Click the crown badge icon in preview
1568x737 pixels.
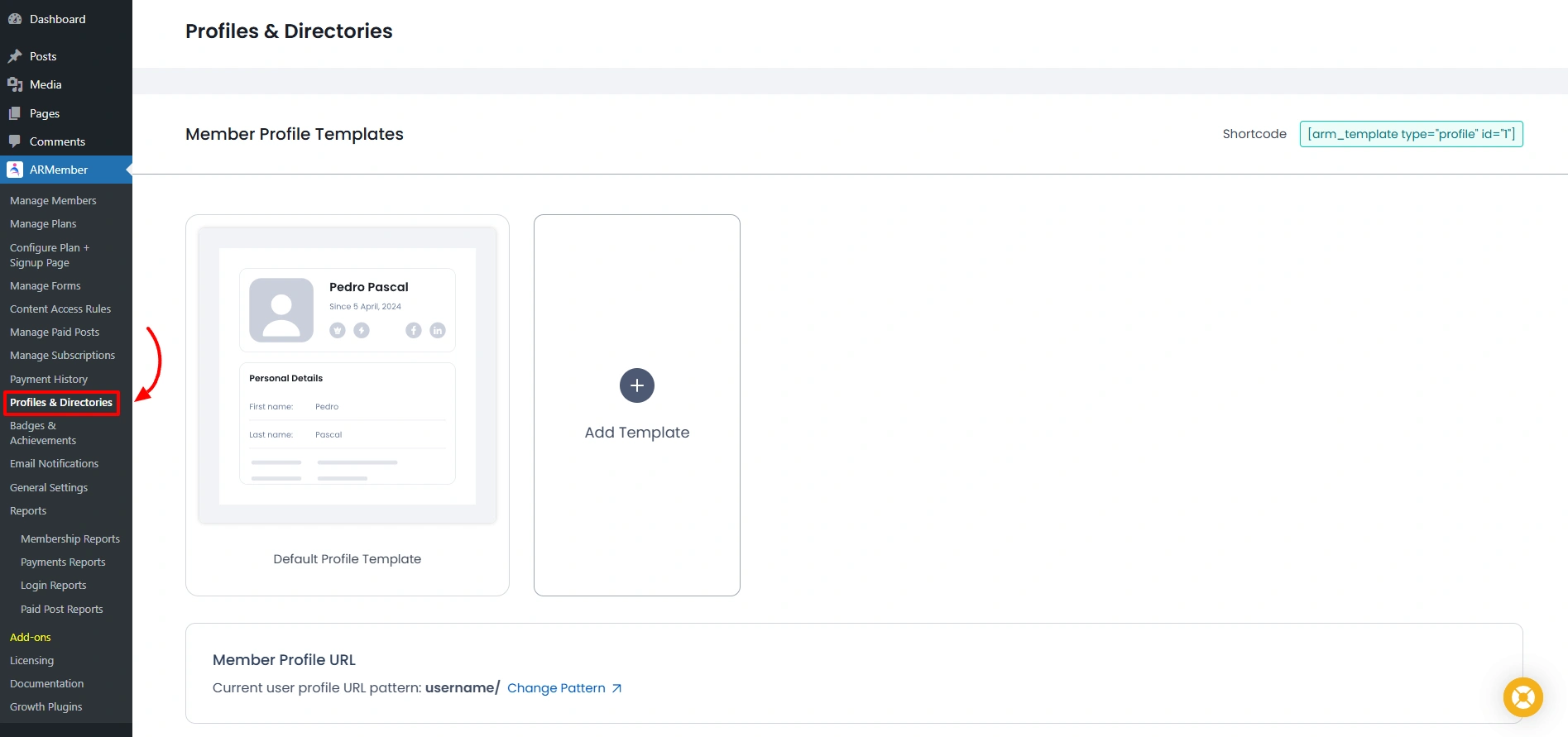pyautogui.click(x=338, y=331)
